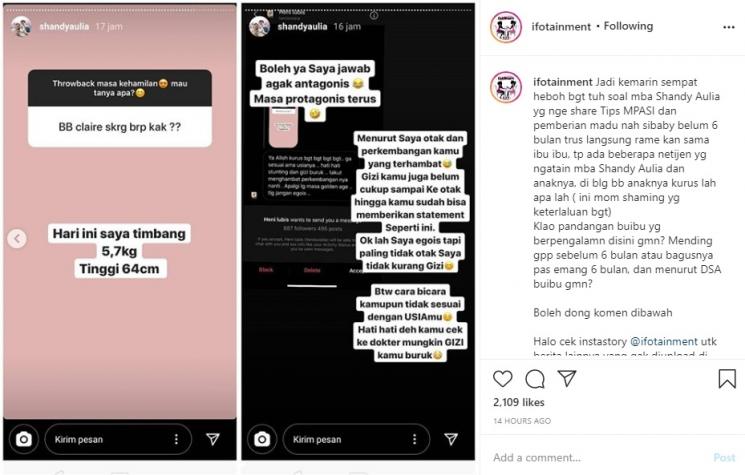Open camera in the black story panel

[262, 439]
